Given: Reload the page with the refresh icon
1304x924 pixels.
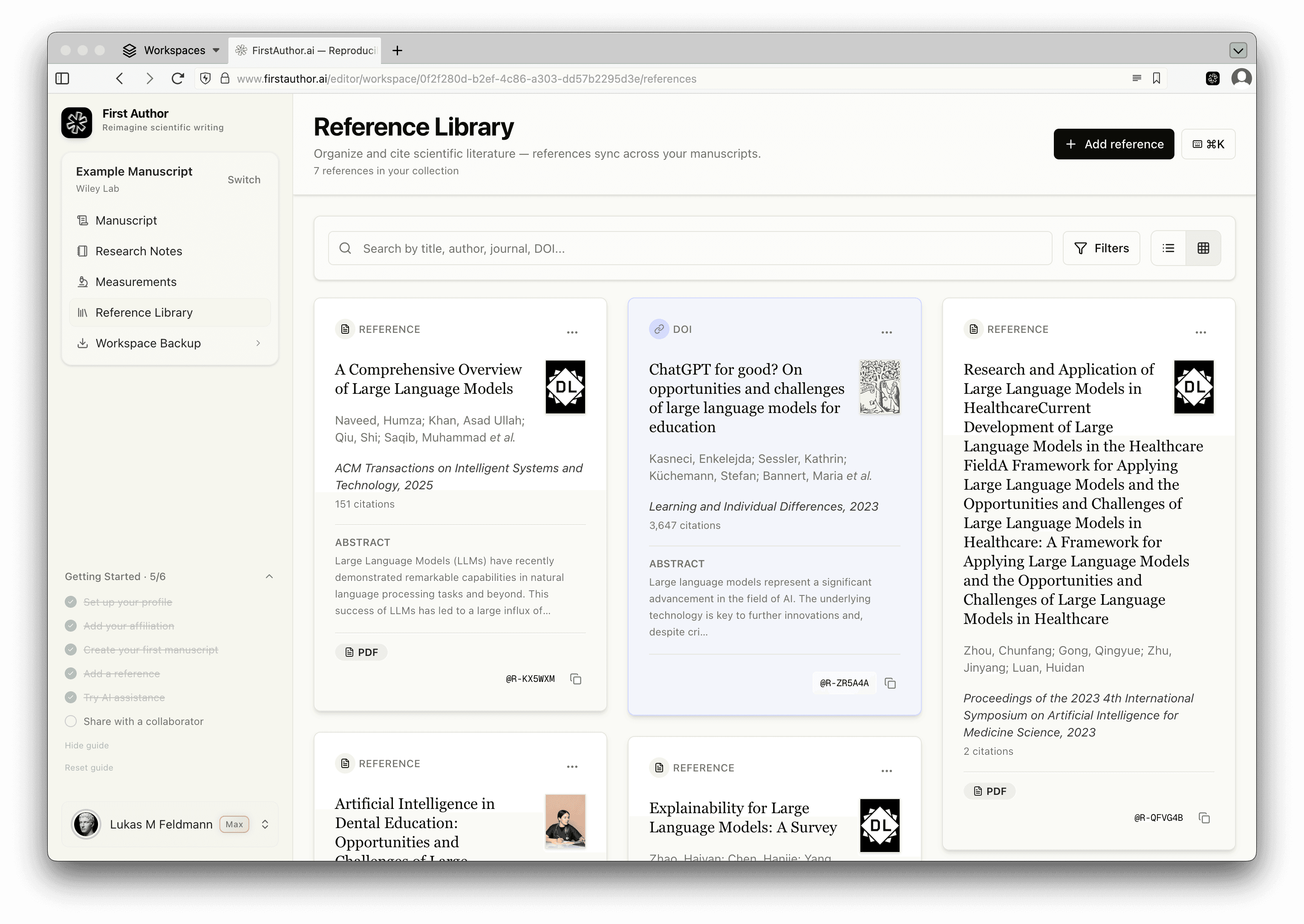Looking at the screenshot, I should click(x=178, y=78).
